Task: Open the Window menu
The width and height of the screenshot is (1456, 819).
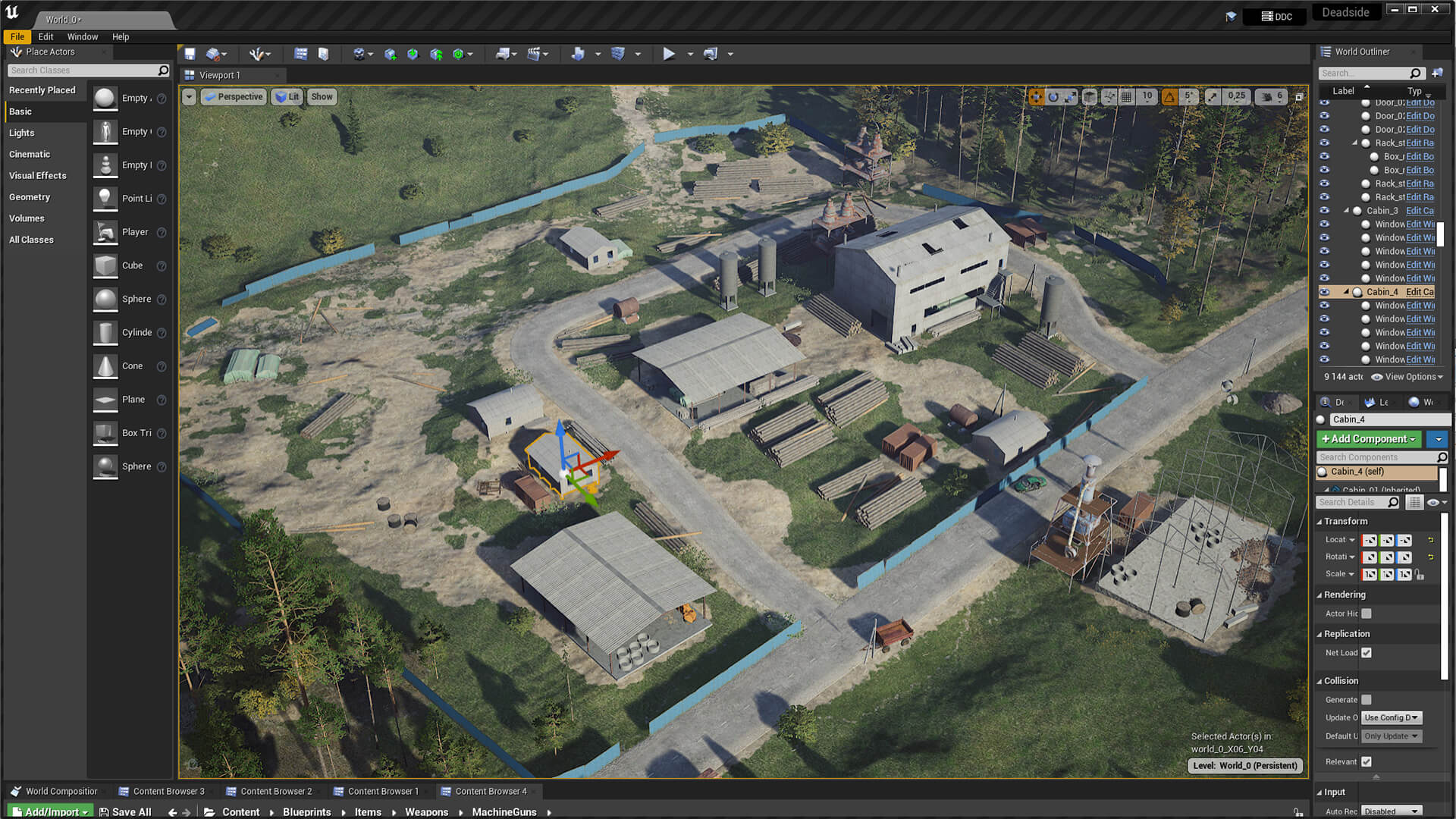Action: click(x=83, y=36)
